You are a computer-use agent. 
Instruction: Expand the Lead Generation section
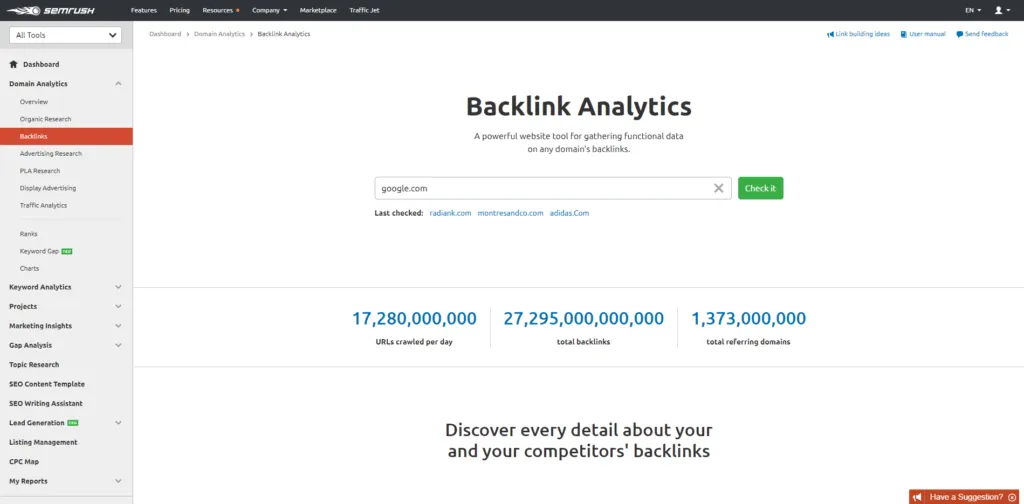tap(118, 423)
